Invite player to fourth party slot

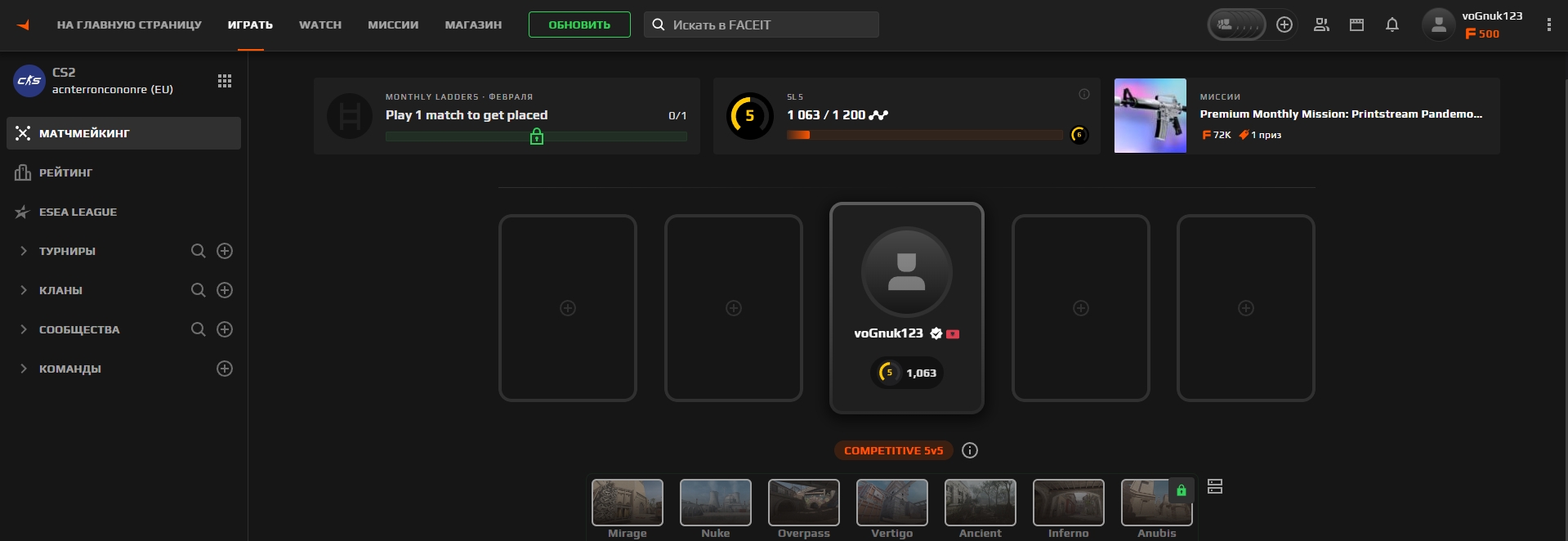point(1081,308)
